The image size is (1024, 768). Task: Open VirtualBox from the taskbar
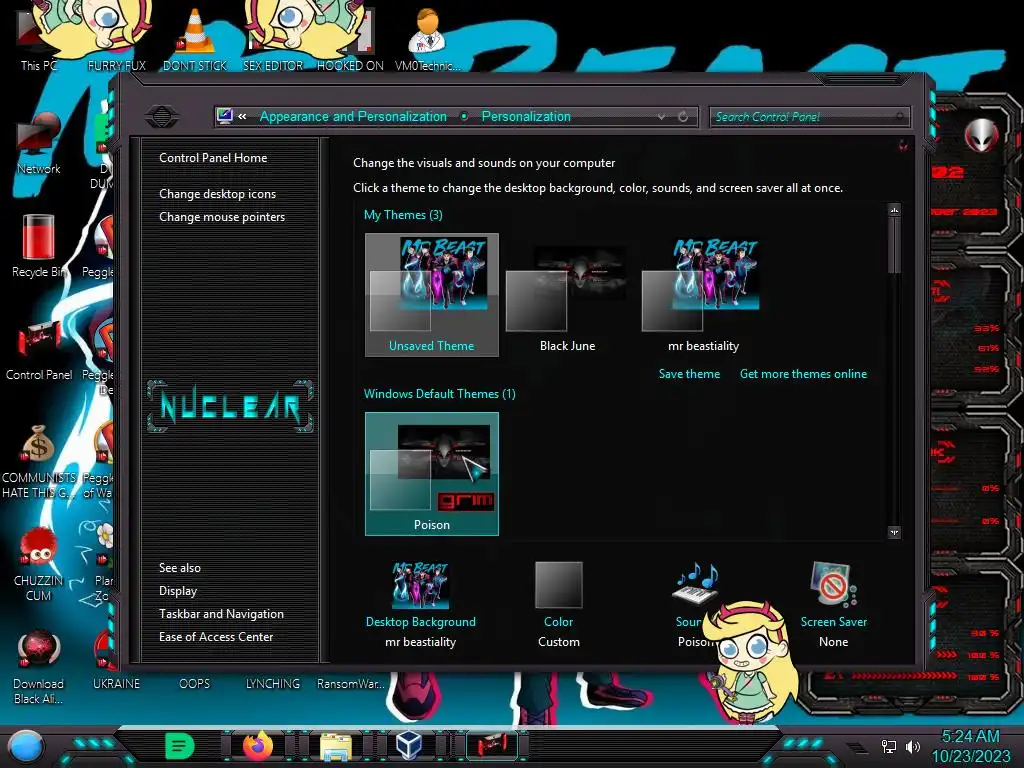pyautogui.click(x=410, y=746)
